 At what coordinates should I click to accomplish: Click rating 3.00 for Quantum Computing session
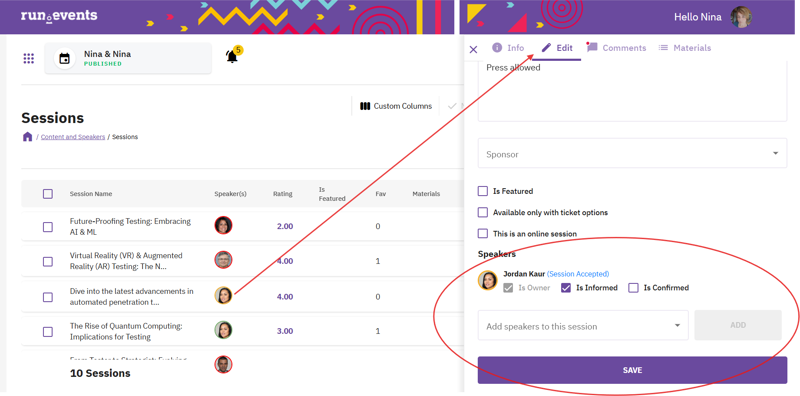(285, 331)
